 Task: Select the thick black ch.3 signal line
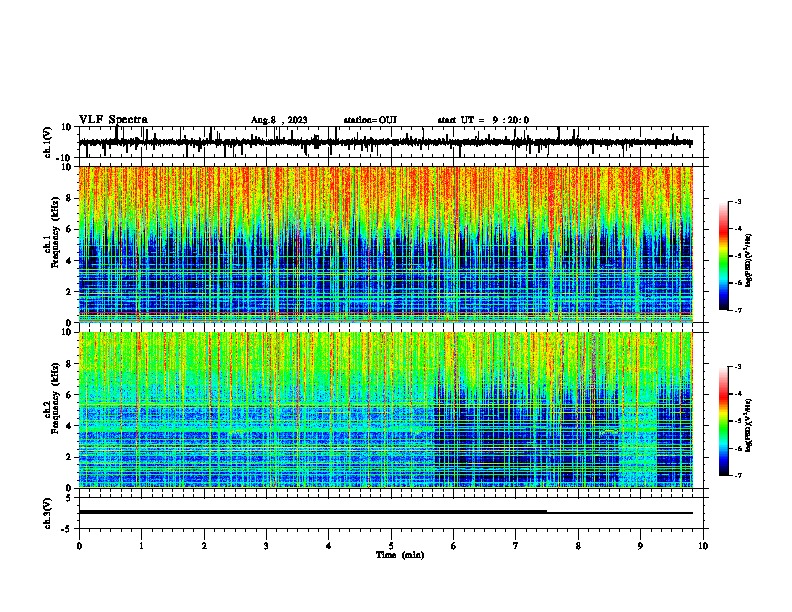click(313, 512)
